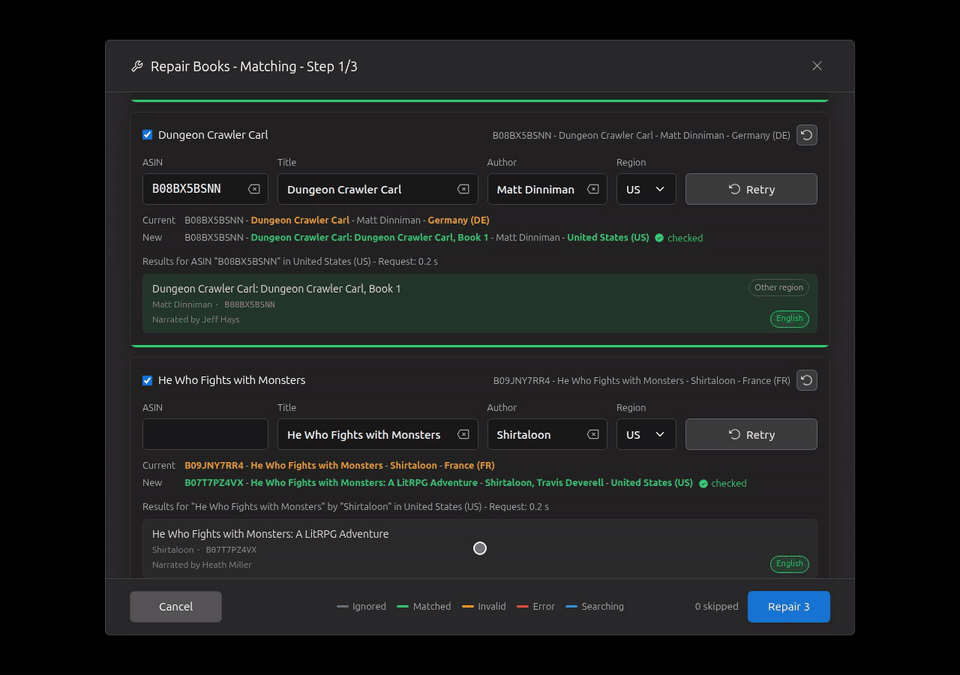The width and height of the screenshot is (960, 675).
Task: Click the orange France (FR) current text
Action: (x=470, y=466)
